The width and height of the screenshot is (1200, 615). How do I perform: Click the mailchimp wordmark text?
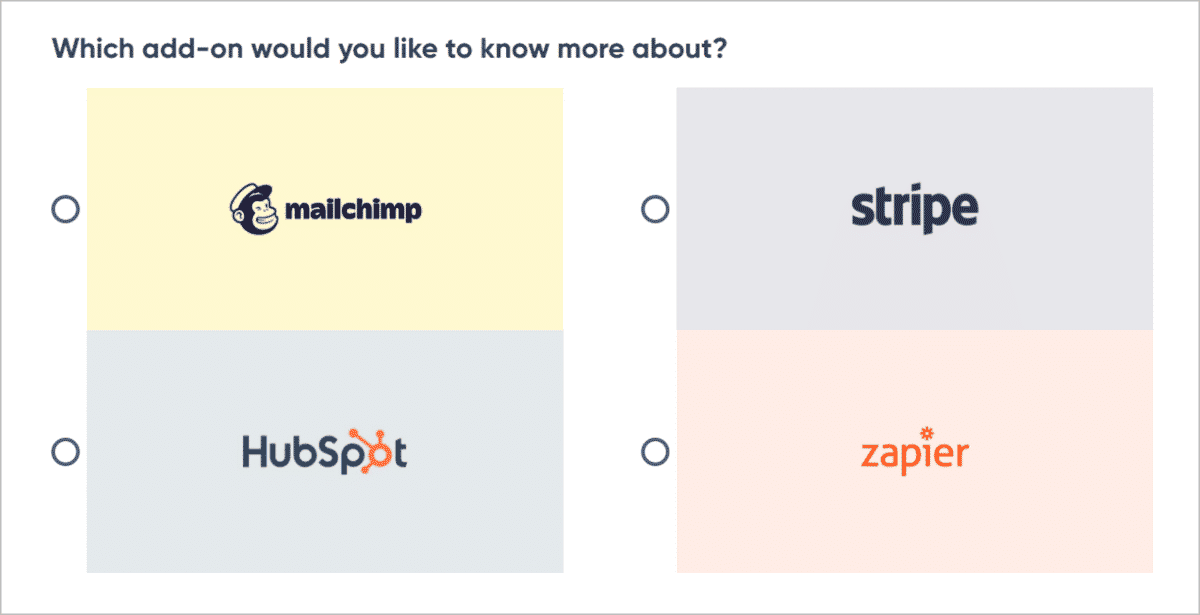point(353,210)
